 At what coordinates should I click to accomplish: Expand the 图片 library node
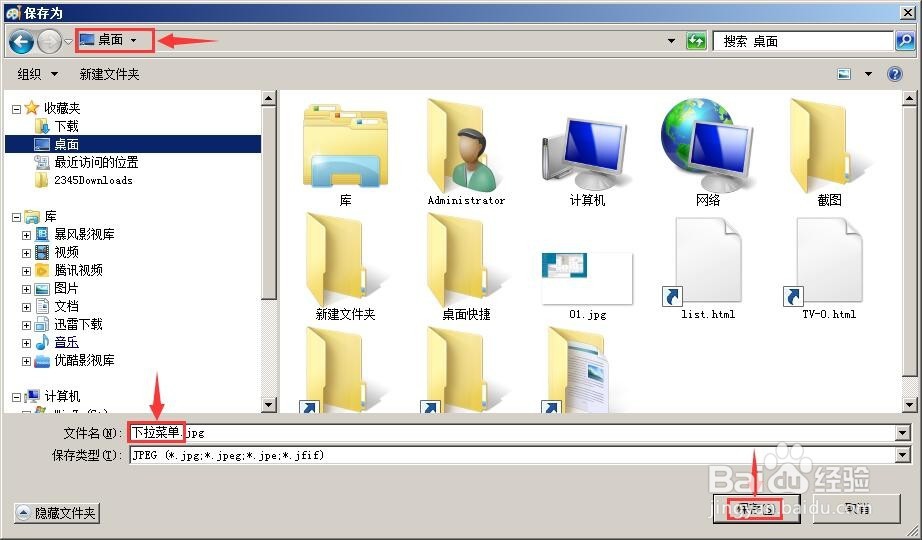click(26, 289)
